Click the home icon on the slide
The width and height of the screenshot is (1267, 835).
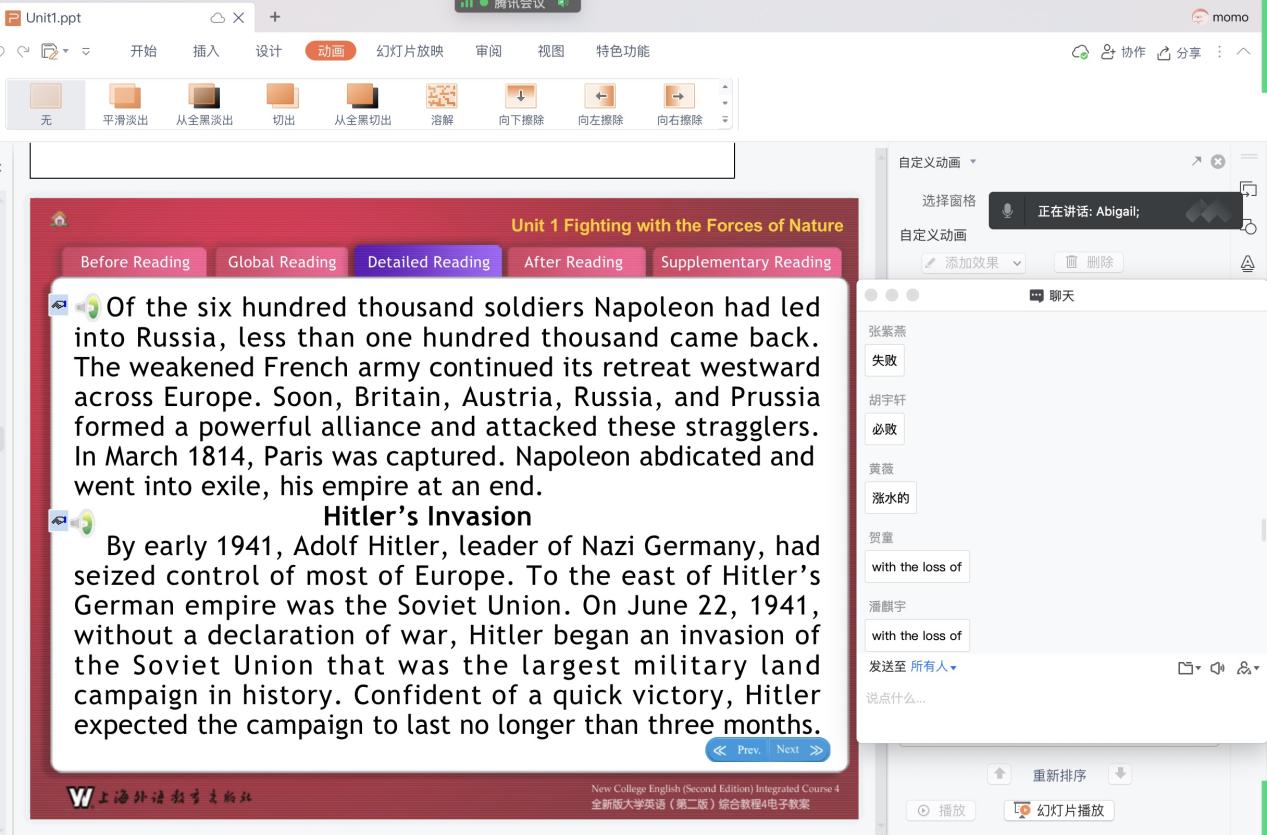(59, 219)
